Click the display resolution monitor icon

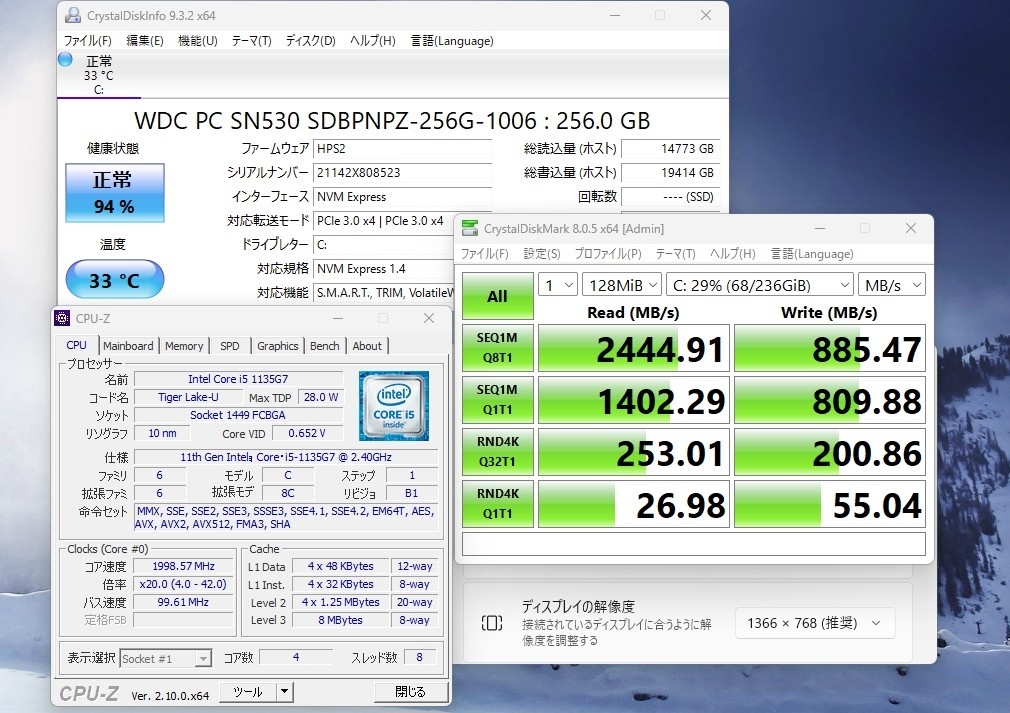[x=491, y=623]
